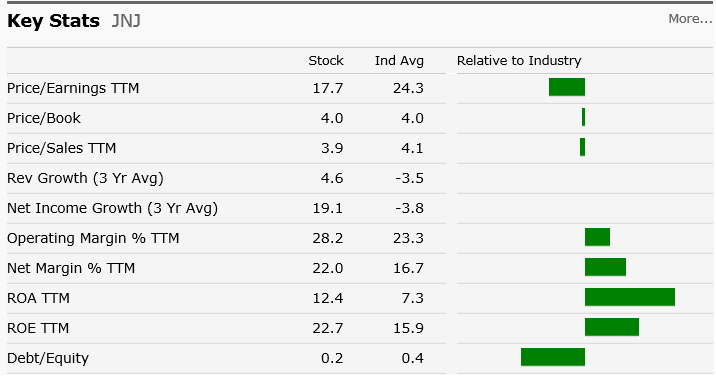Click the Debt/Equity row label

48,358
